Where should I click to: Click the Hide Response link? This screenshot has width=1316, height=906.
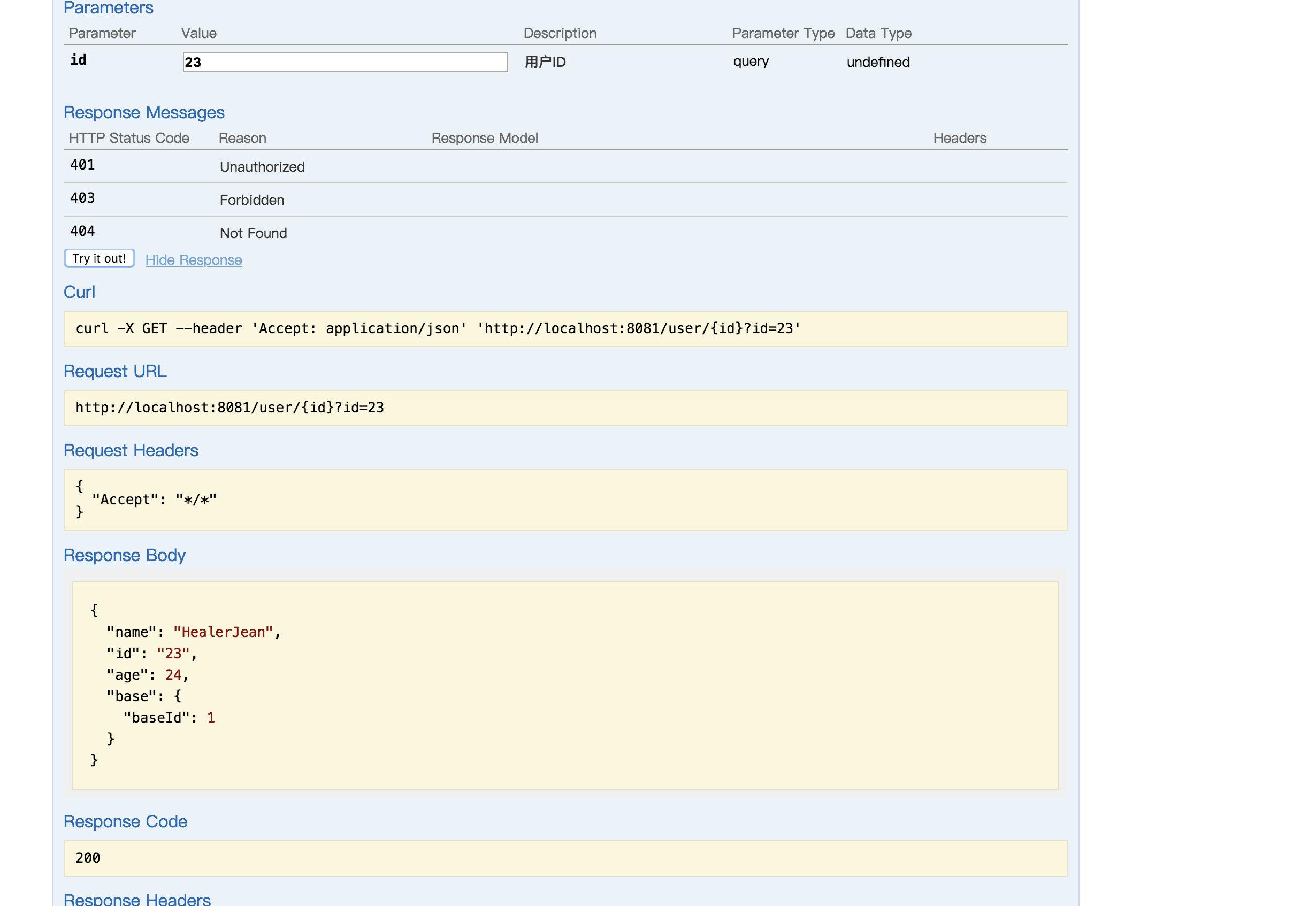193,260
